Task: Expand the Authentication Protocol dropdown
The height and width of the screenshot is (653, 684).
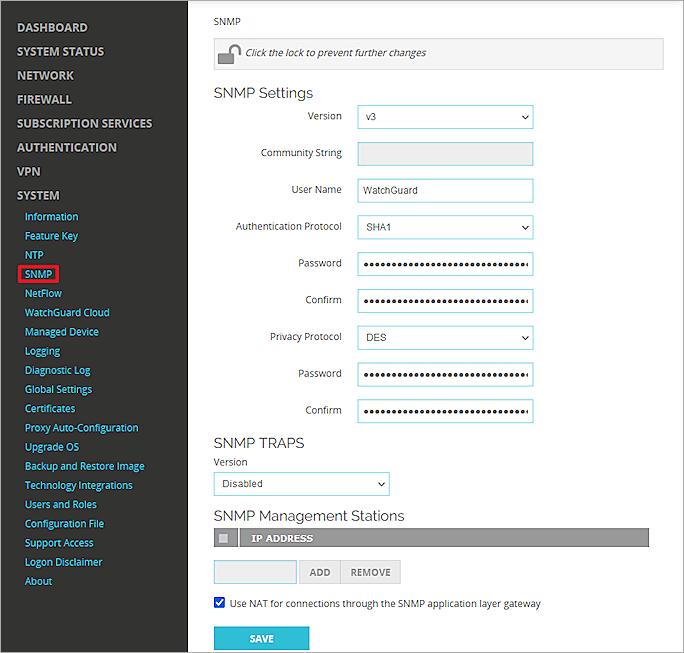Action: click(x=444, y=227)
